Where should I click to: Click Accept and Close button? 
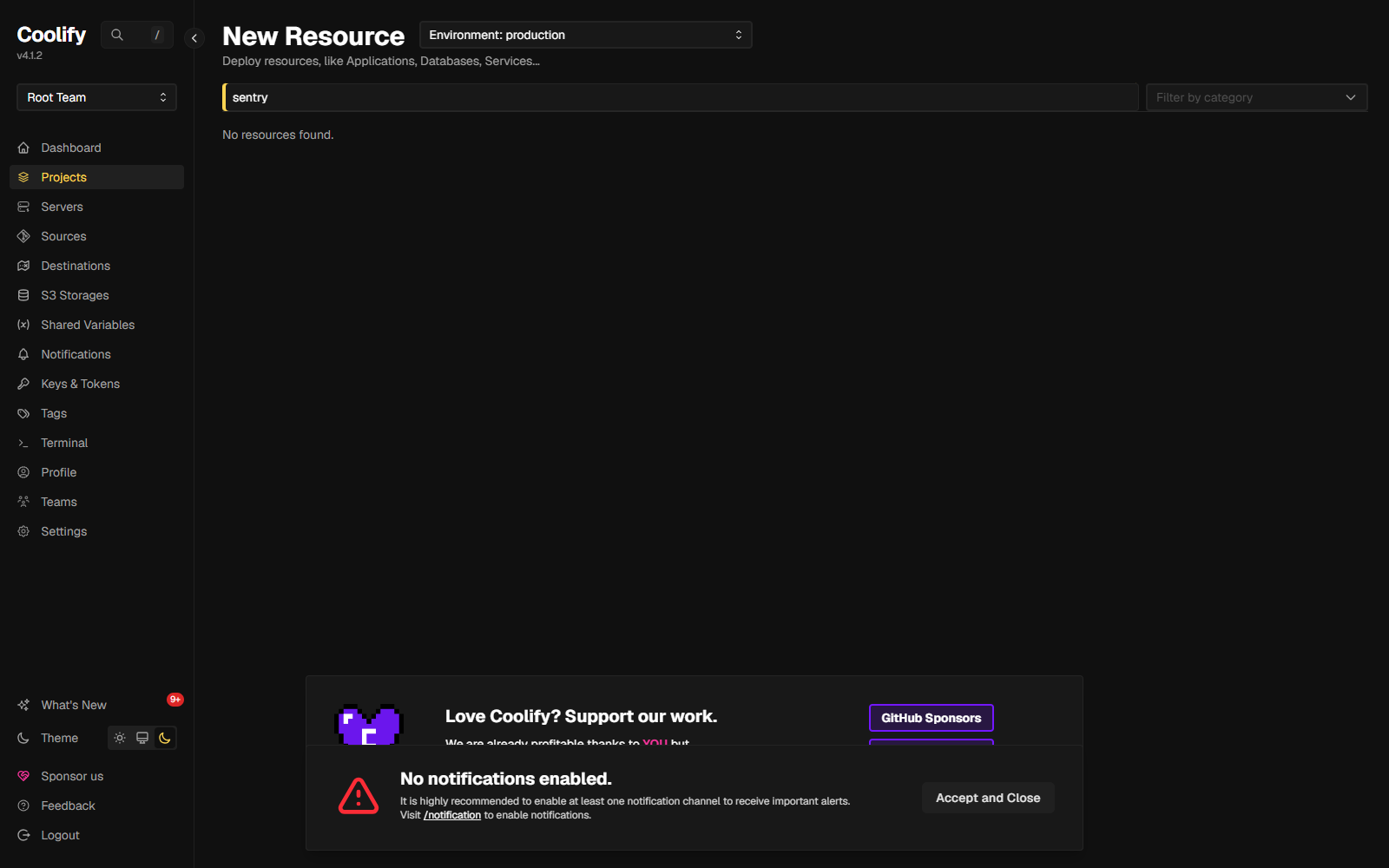pyautogui.click(x=988, y=798)
